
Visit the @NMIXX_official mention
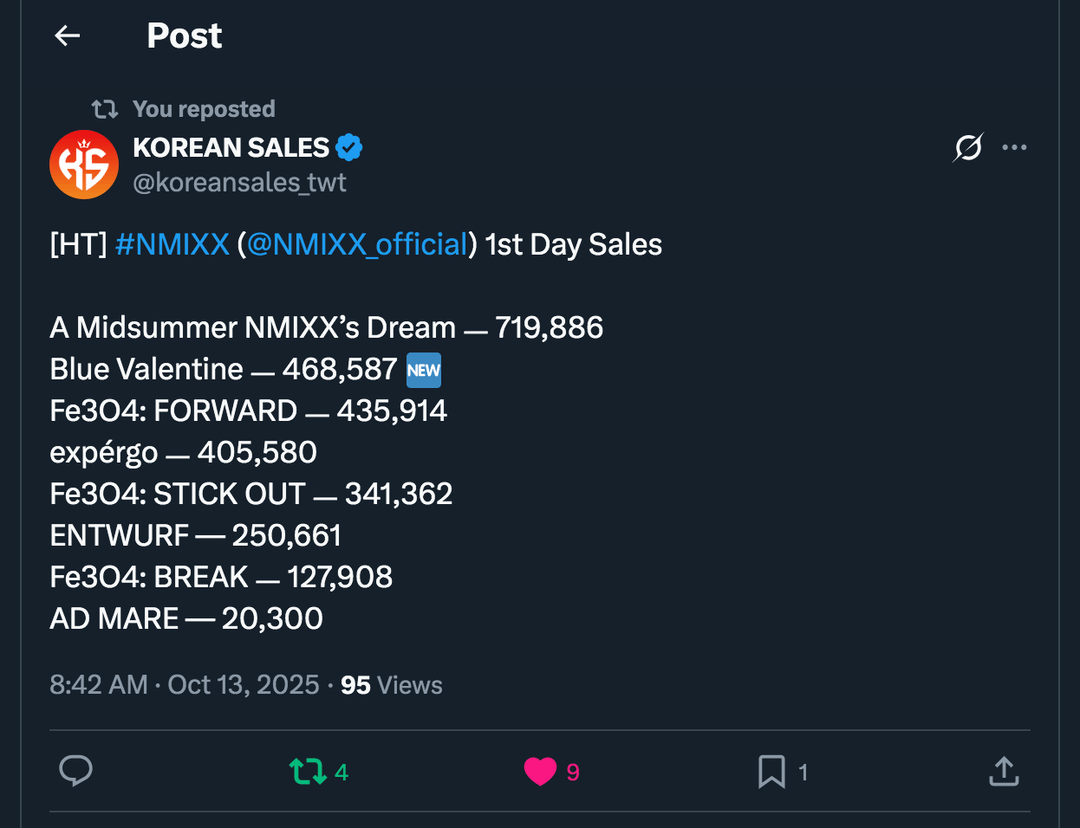point(357,245)
